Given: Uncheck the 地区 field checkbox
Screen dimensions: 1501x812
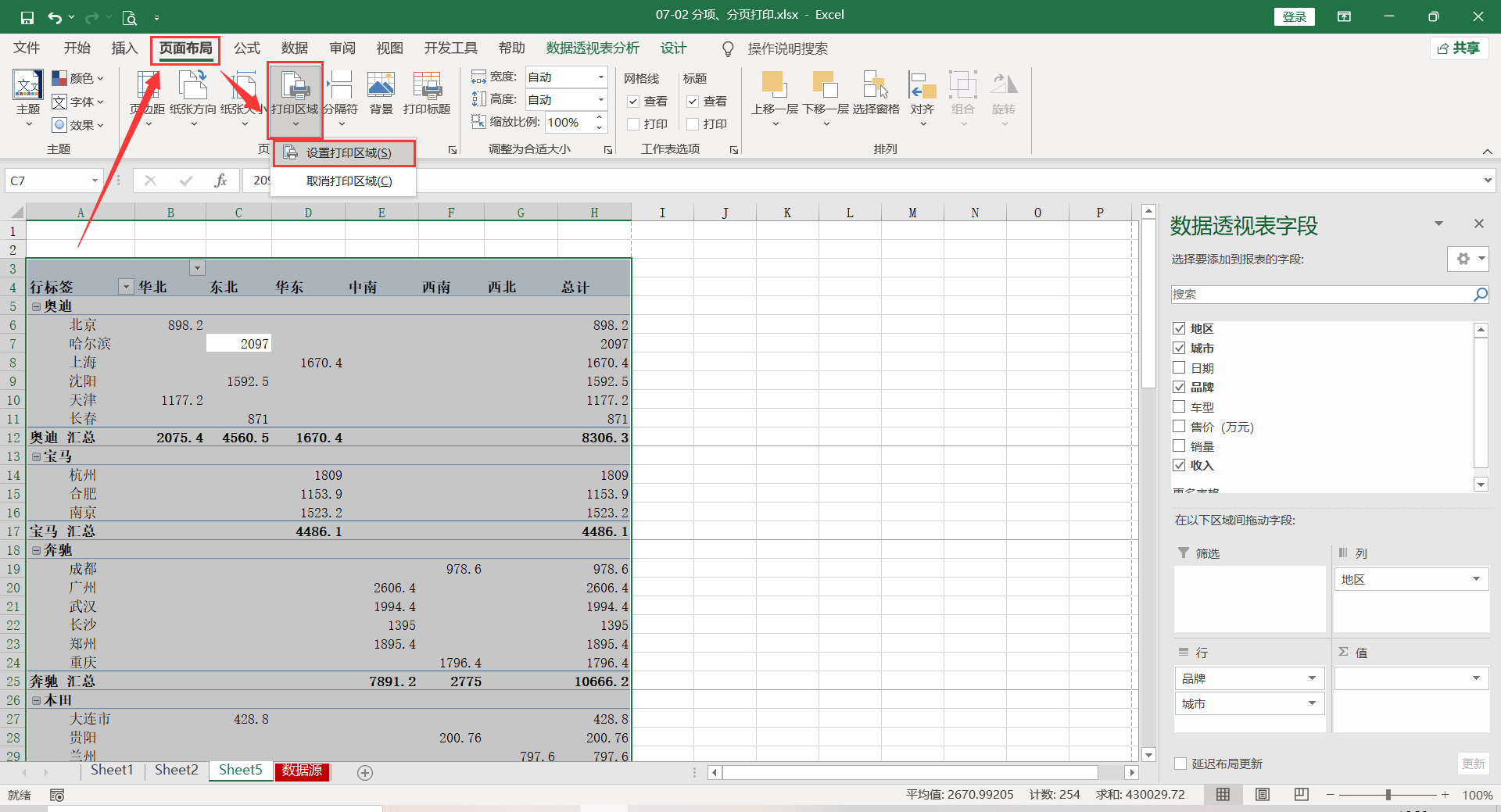Looking at the screenshot, I should click(x=1180, y=328).
